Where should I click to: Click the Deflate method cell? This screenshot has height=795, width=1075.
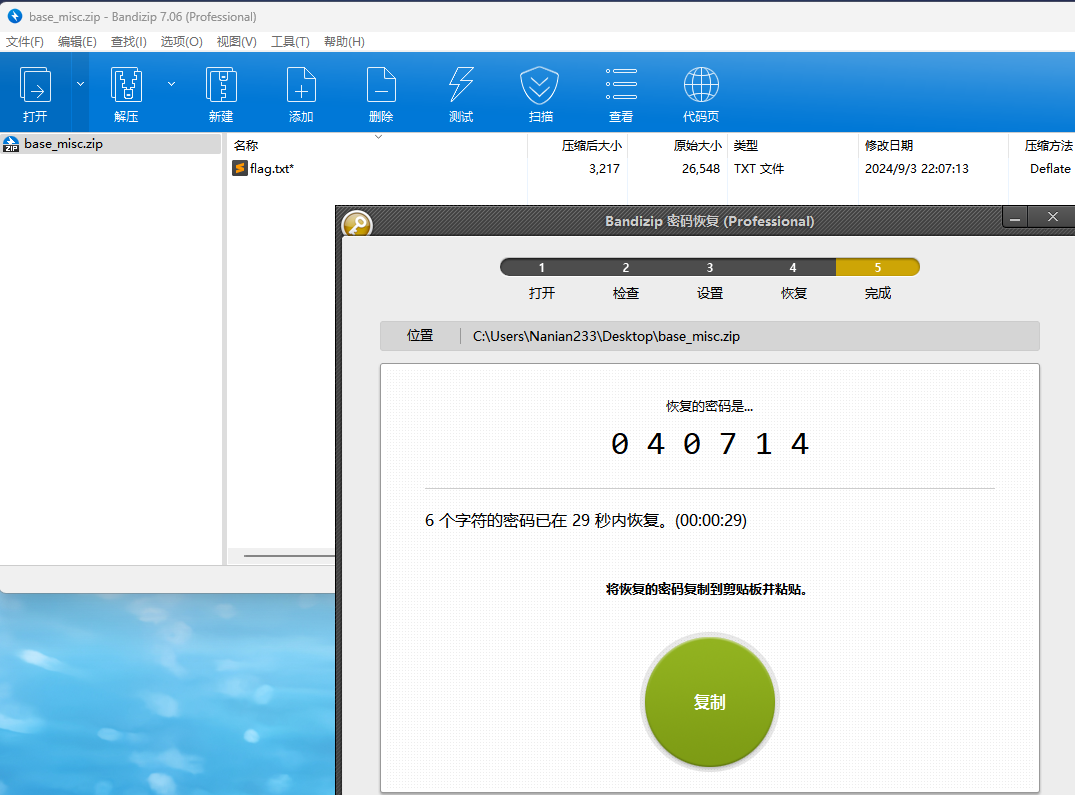pos(1050,169)
